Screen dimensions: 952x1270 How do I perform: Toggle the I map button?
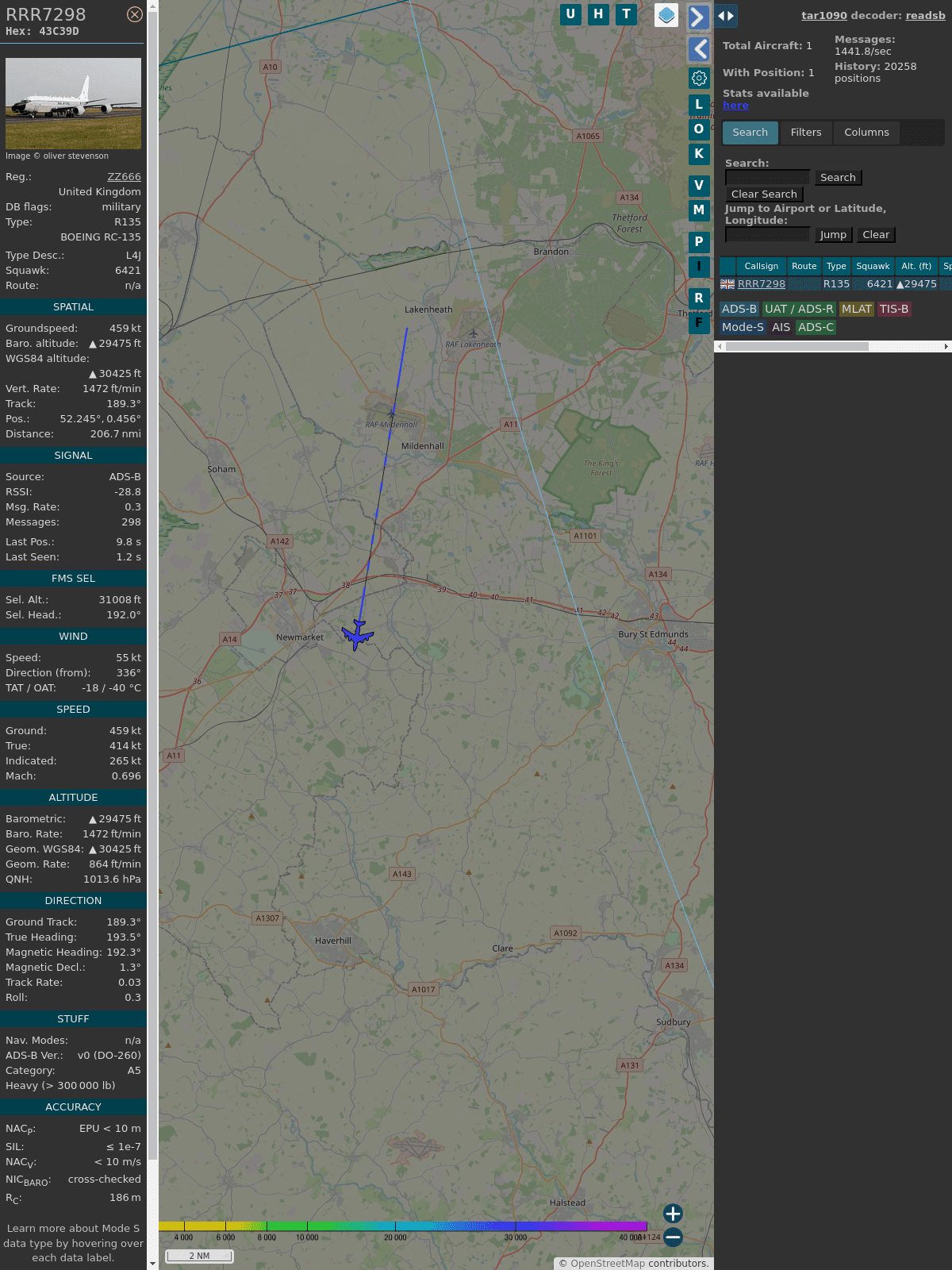coord(699,266)
